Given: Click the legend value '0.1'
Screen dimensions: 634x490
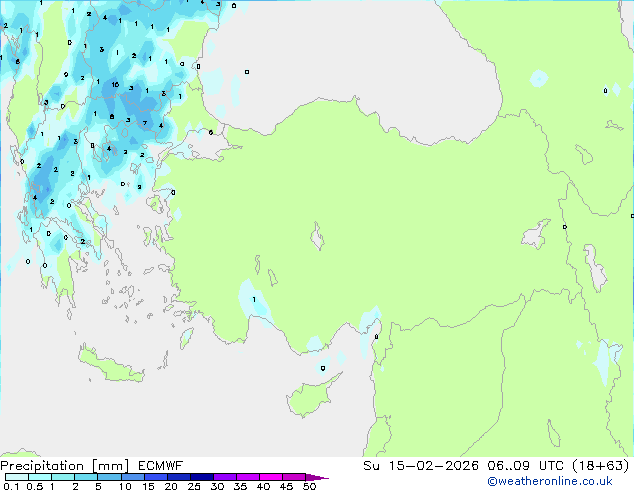Looking at the screenshot, I should coord(11,486).
